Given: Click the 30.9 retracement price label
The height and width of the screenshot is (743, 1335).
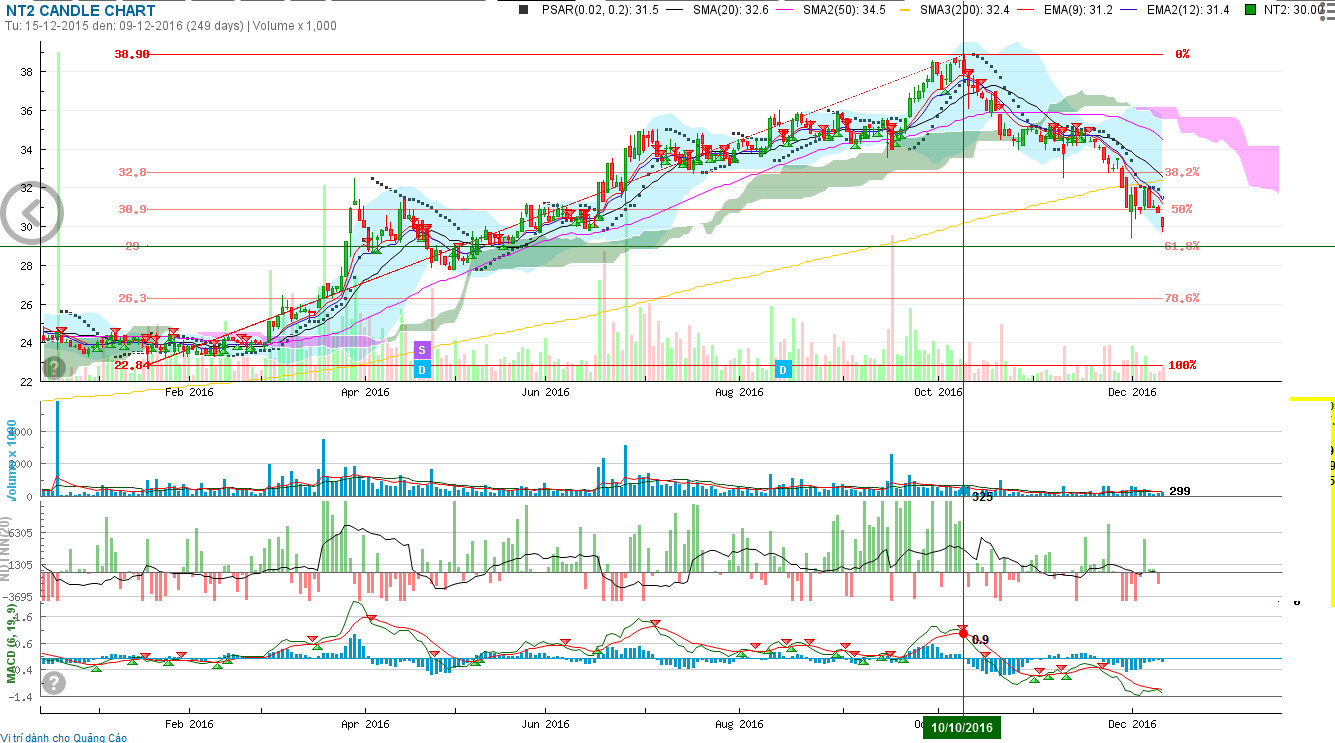Looking at the screenshot, I should pos(133,209).
